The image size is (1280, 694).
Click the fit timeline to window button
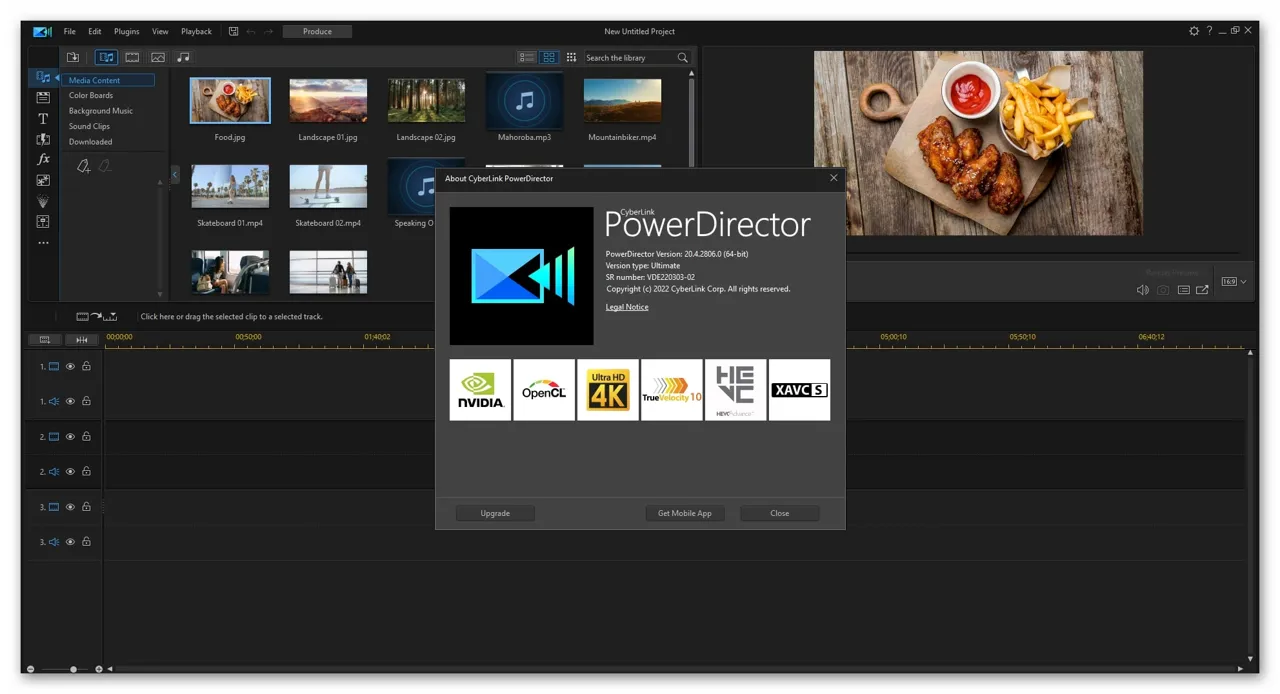click(82, 340)
